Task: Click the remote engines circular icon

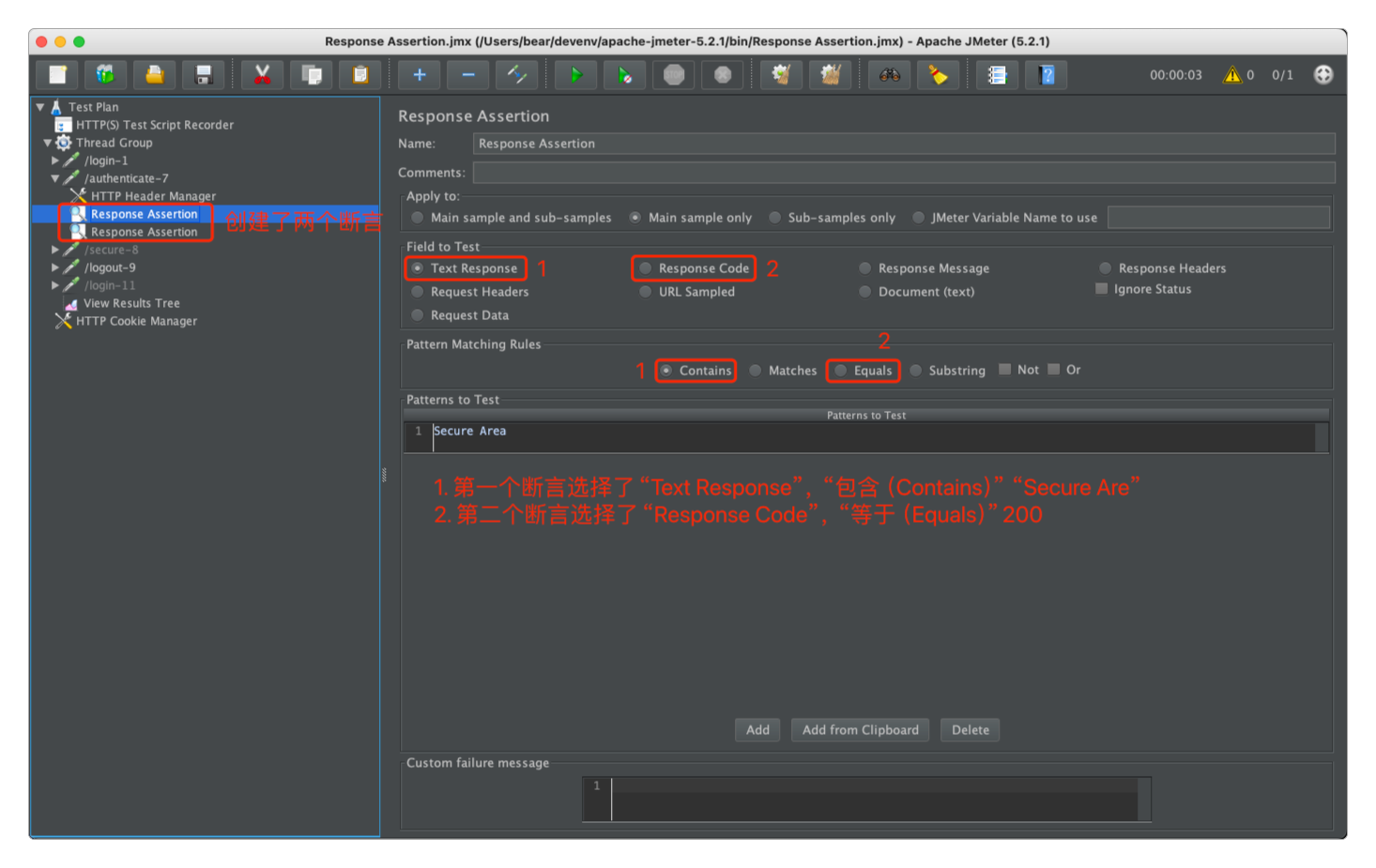Action: pos(1322,75)
